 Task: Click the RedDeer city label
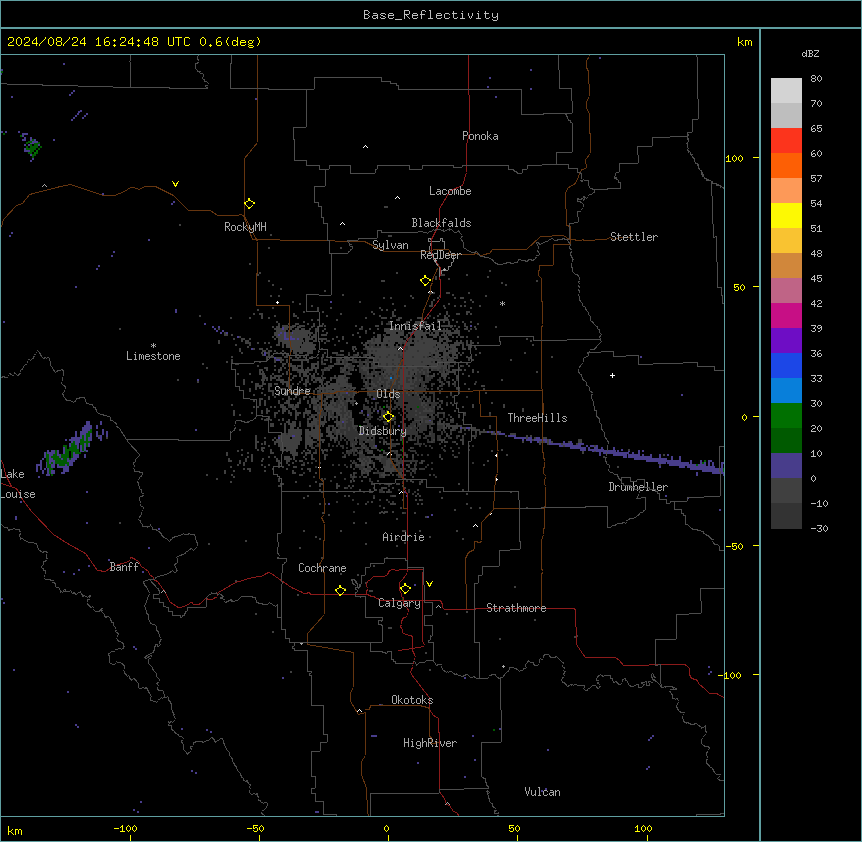click(x=440, y=254)
